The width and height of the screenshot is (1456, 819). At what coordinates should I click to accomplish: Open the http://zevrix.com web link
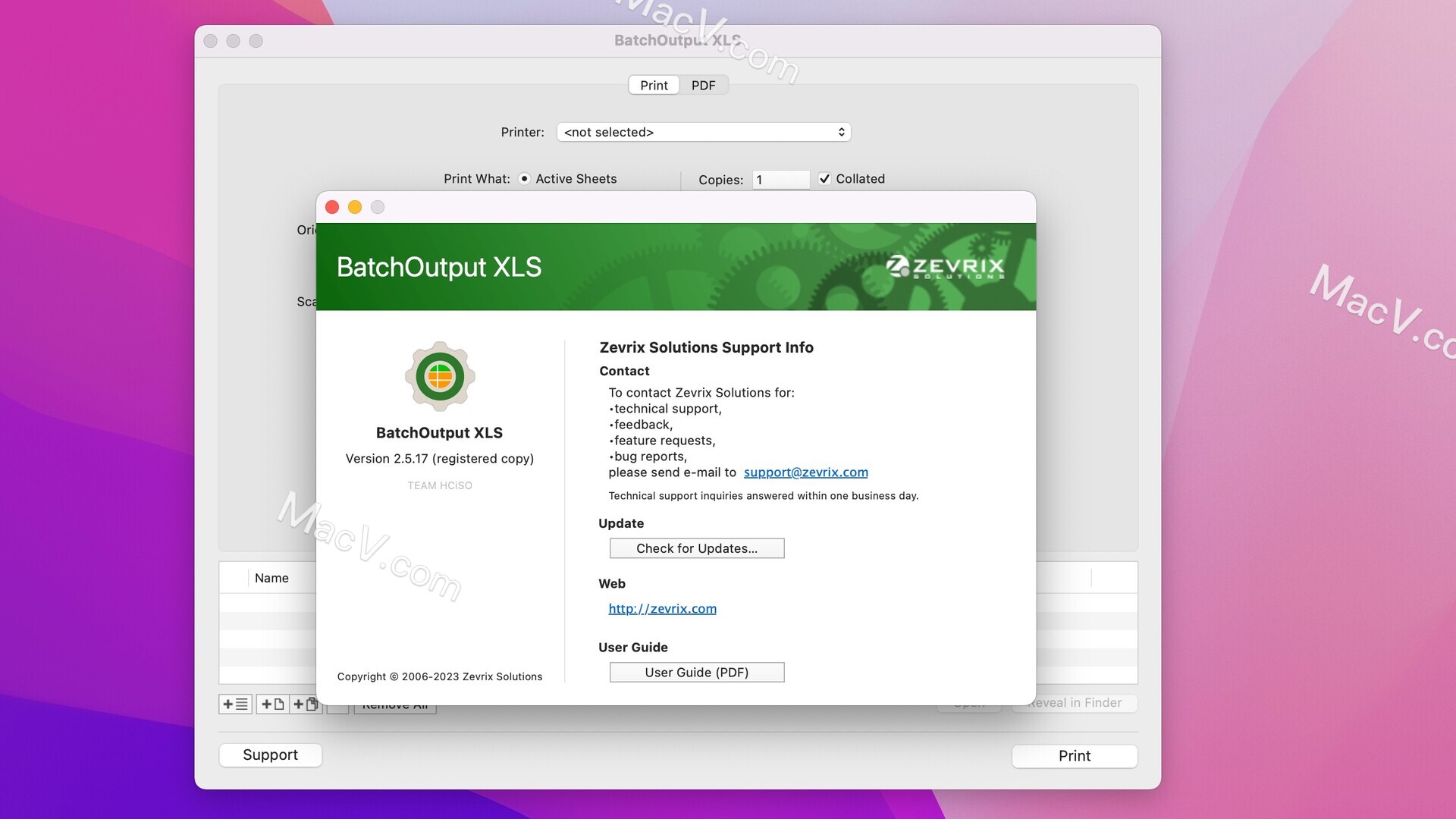point(662,609)
